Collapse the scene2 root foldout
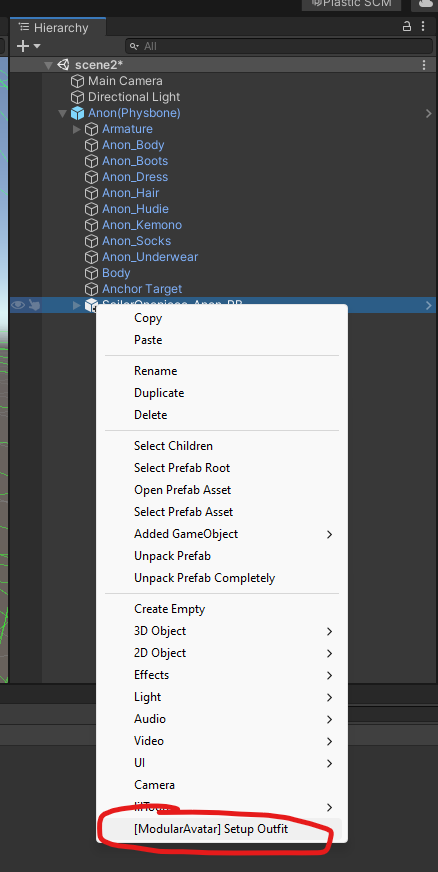Viewport: 438px width, 872px height. [x=48, y=65]
